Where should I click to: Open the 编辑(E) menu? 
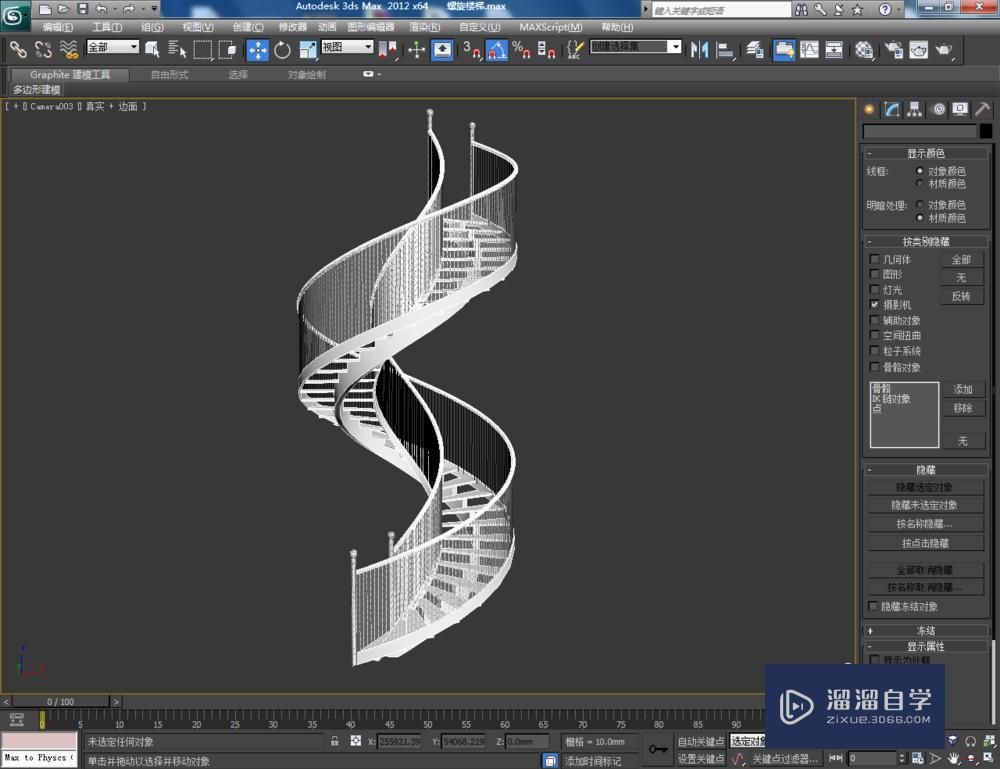click(x=57, y=27)
